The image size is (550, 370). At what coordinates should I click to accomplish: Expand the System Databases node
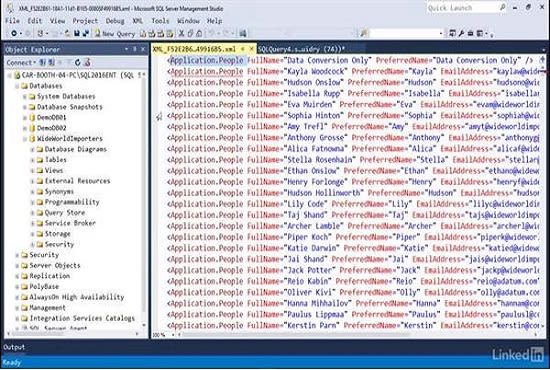pyautogui.click(x=25, y=96)
